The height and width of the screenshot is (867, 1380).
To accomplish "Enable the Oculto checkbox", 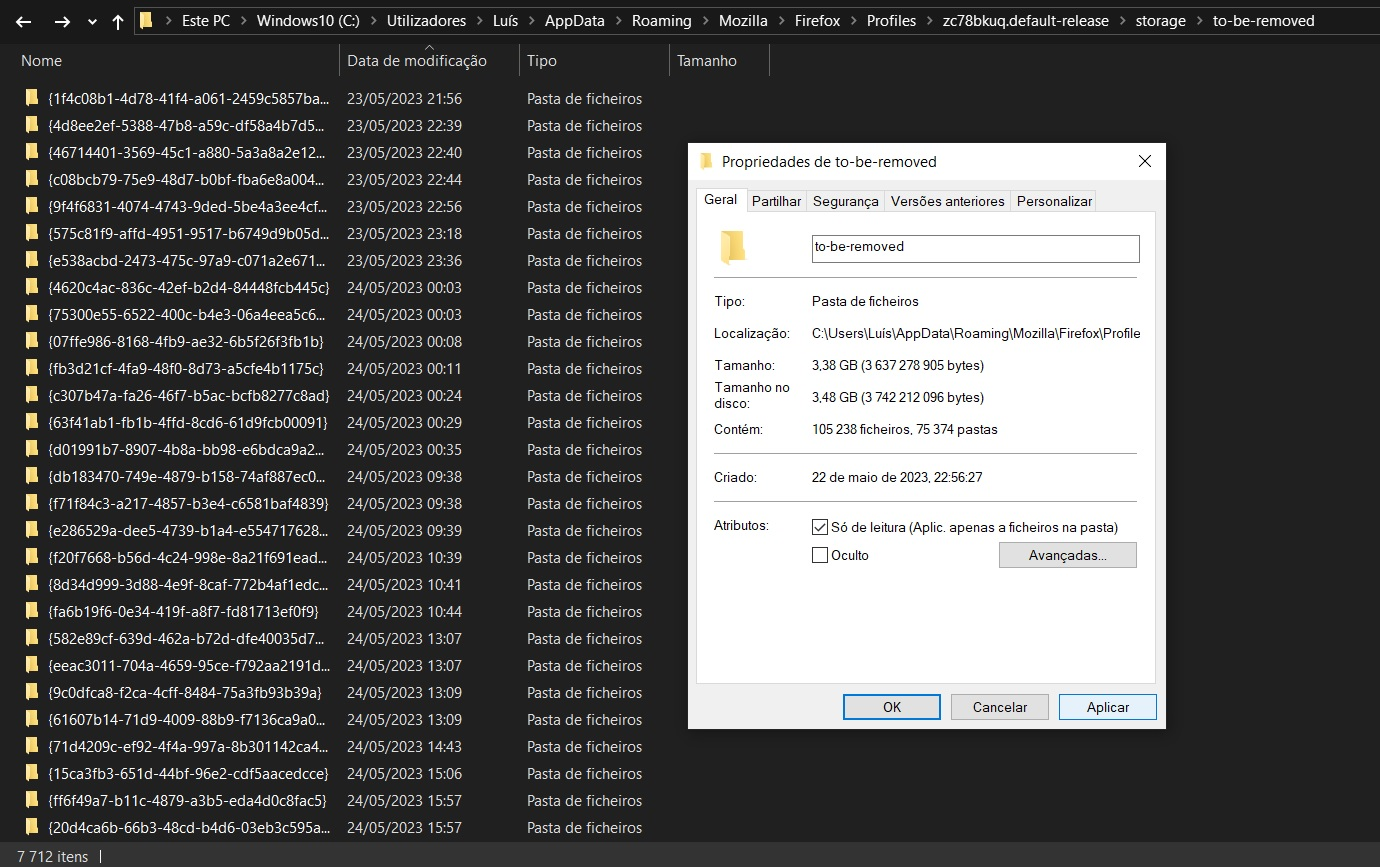I will [x=820, y=555].
